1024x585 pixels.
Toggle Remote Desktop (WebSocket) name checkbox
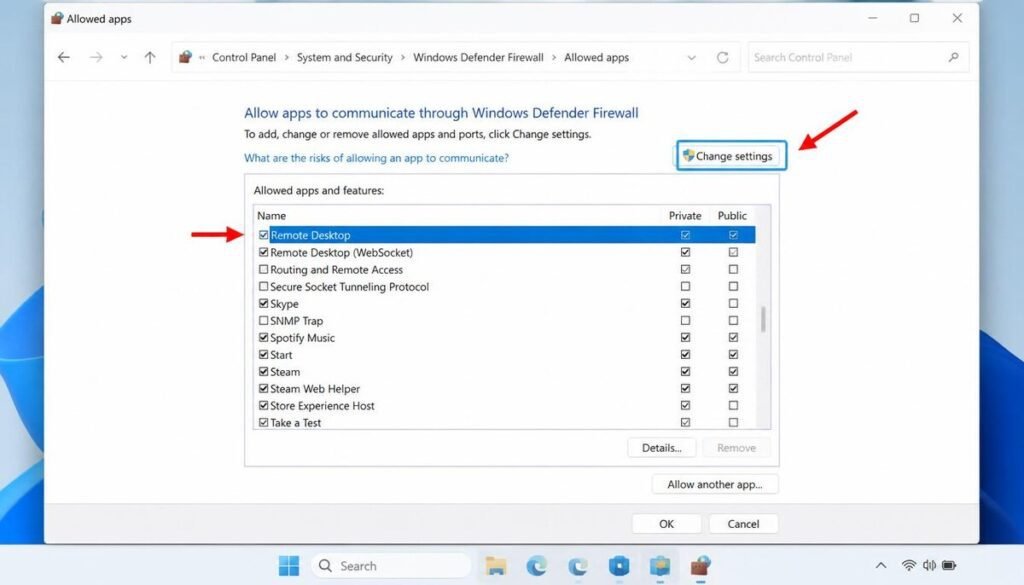[x=263, y=252]
